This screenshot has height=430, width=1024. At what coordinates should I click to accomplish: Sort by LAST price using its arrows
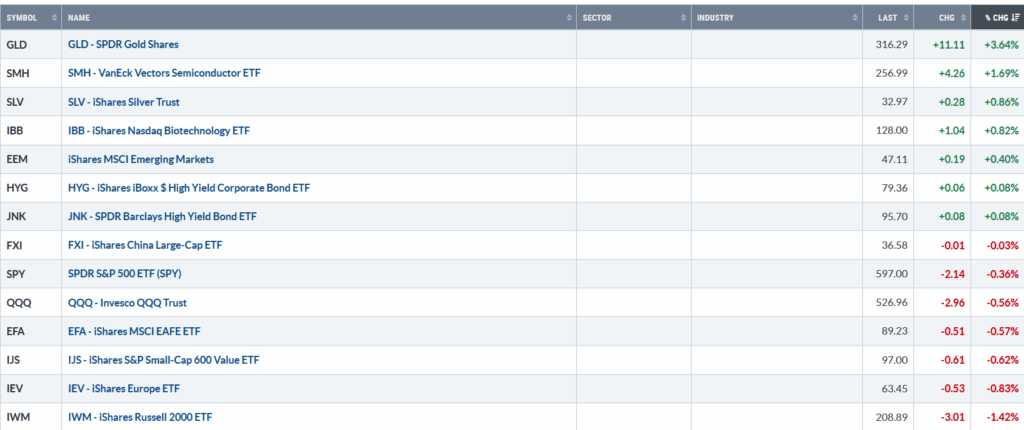click(x=906, y=18)
